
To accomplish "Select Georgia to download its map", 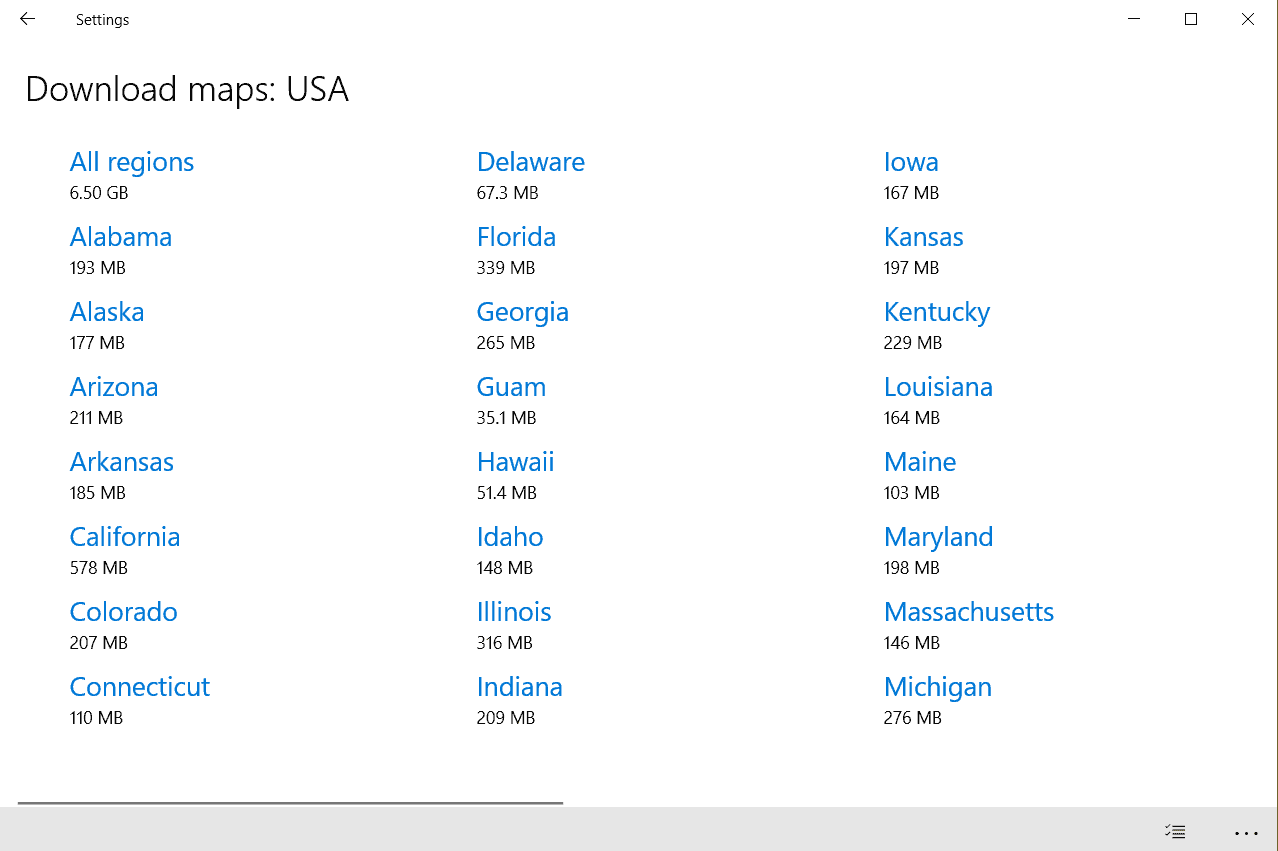I will tap(522, 312).
